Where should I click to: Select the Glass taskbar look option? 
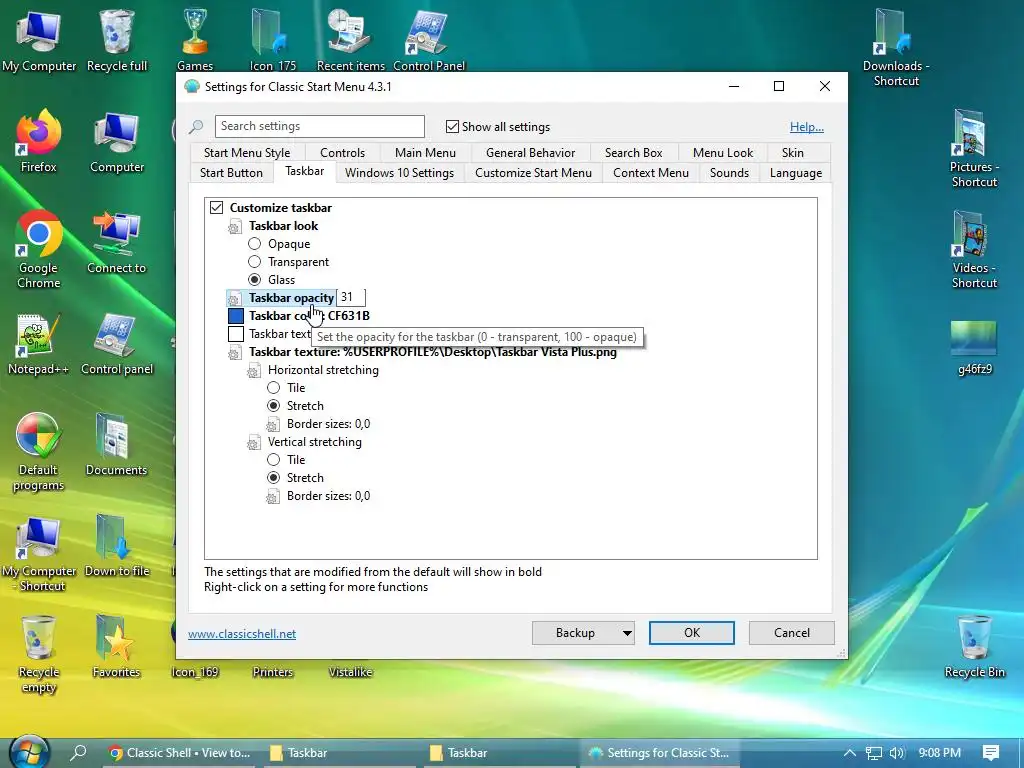(255, 280)
